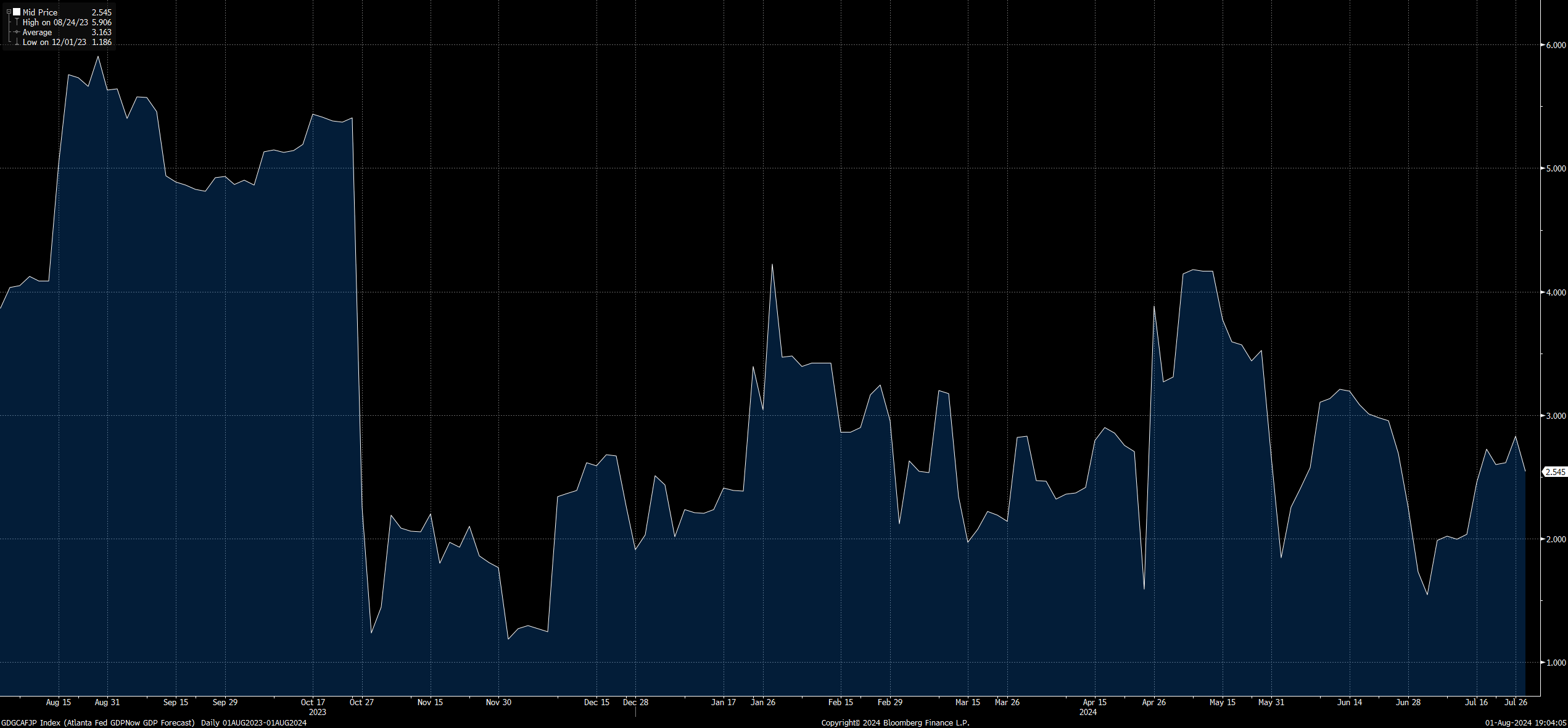Click the Jul 26 x-axis date label
Image resolution: width=1568 pixels, height=728 pixels.
1516,702
